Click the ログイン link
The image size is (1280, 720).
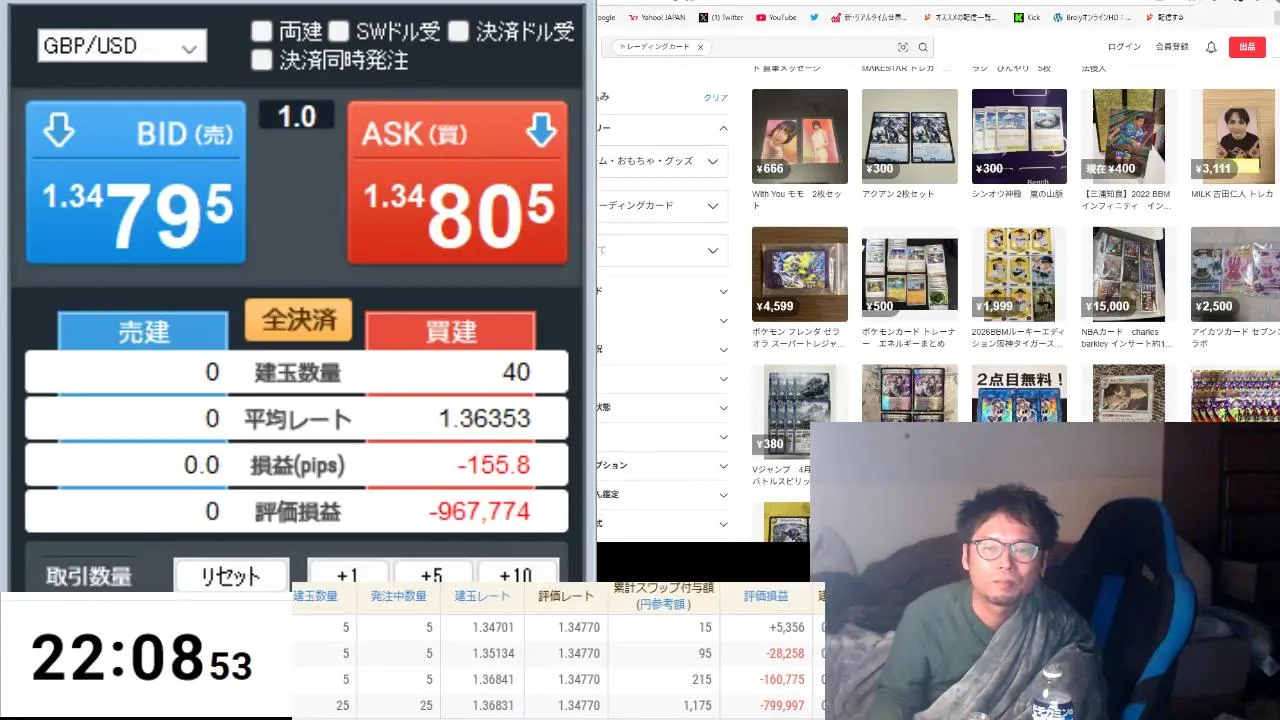[1124, 47]
